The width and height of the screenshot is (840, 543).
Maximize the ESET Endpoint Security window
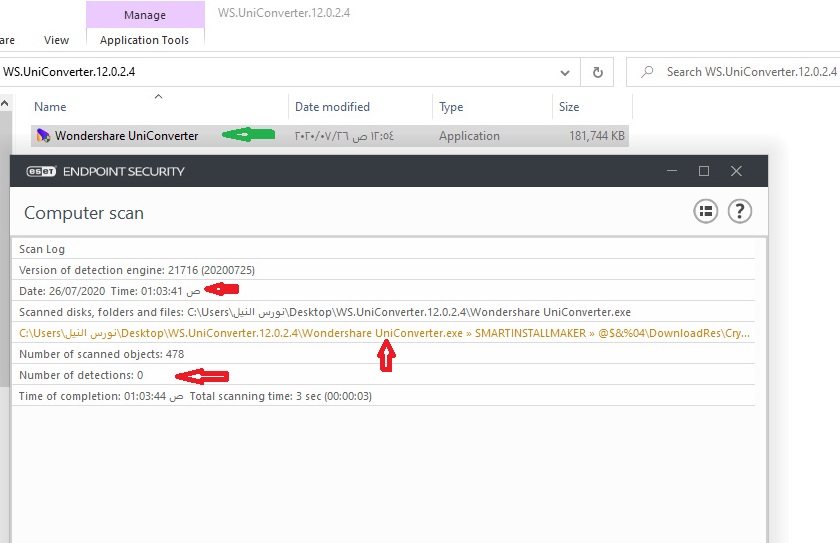coord(704,171)
